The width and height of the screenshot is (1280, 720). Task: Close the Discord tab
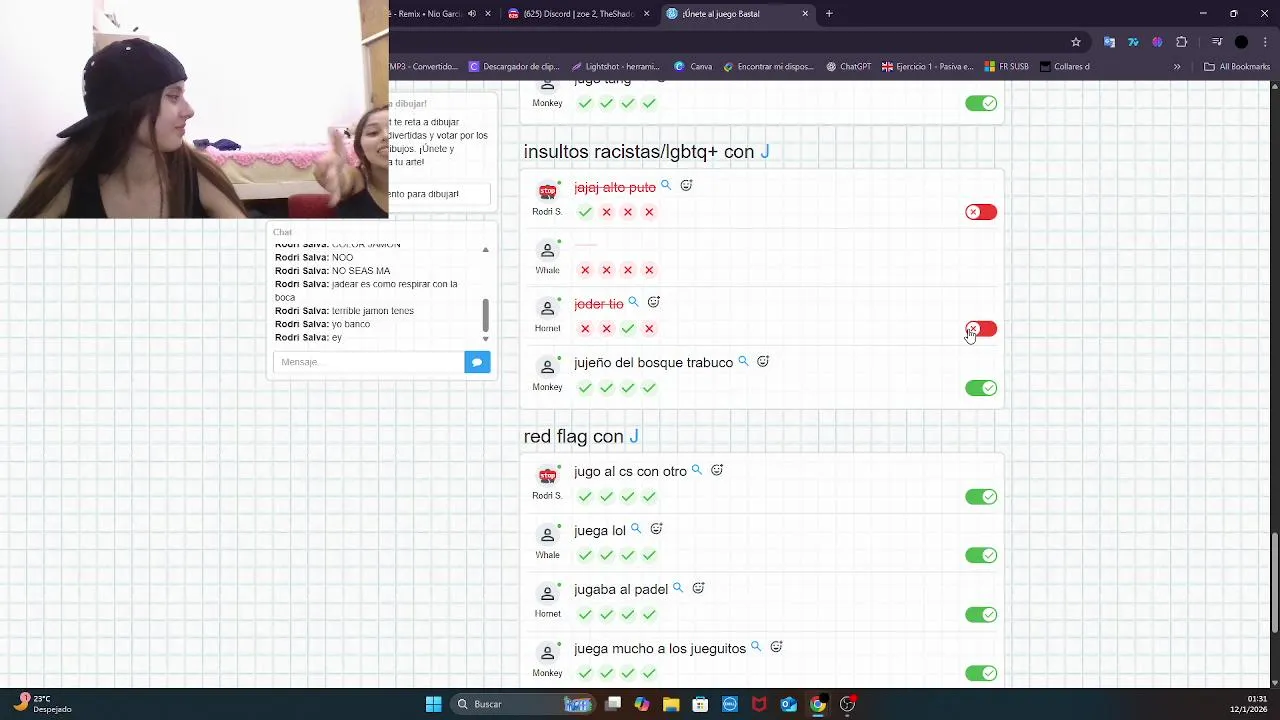coord(647,14)
